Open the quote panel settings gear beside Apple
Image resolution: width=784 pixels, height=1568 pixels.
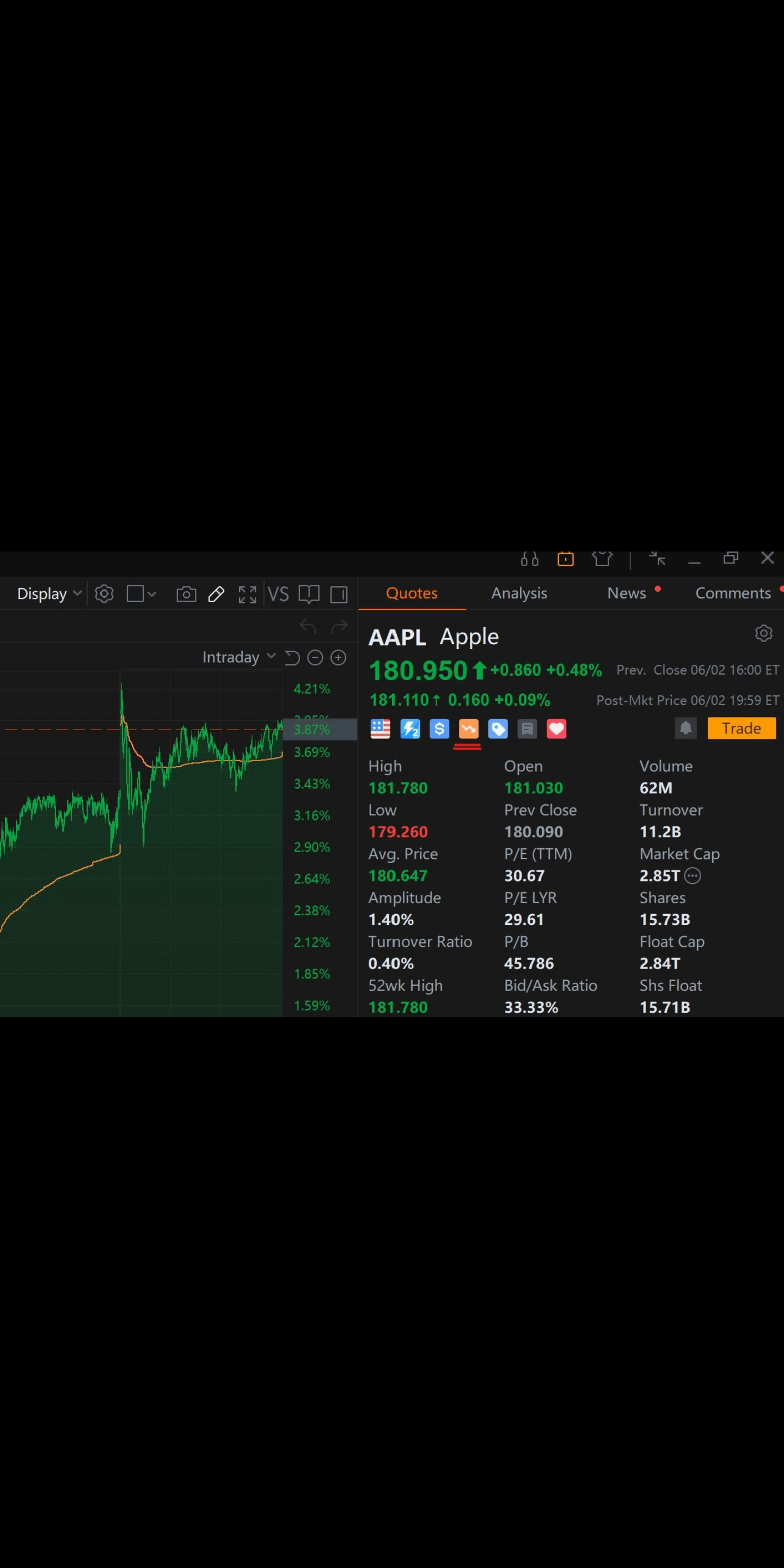(x=763, y=633)
